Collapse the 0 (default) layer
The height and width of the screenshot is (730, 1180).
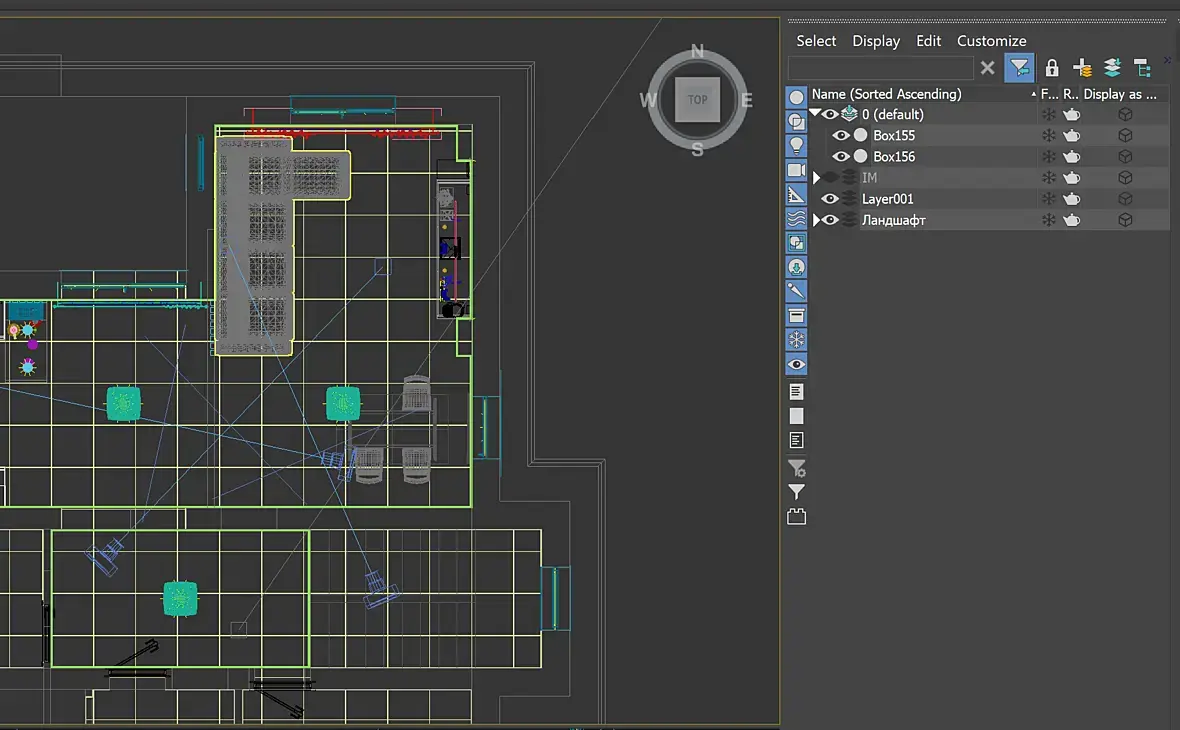(x=815, y=113)
